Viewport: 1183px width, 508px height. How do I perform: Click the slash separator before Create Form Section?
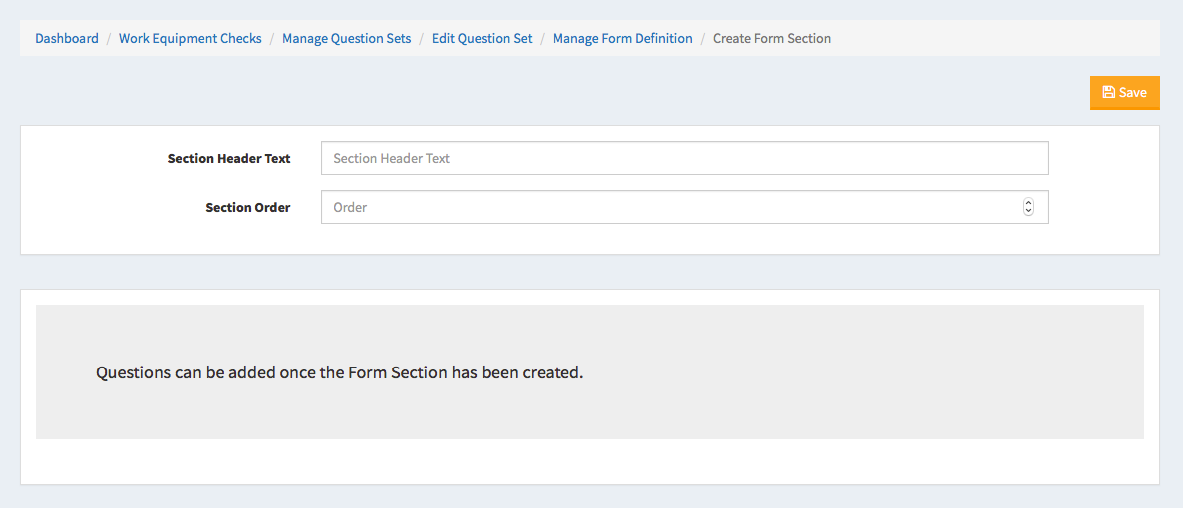702,38
